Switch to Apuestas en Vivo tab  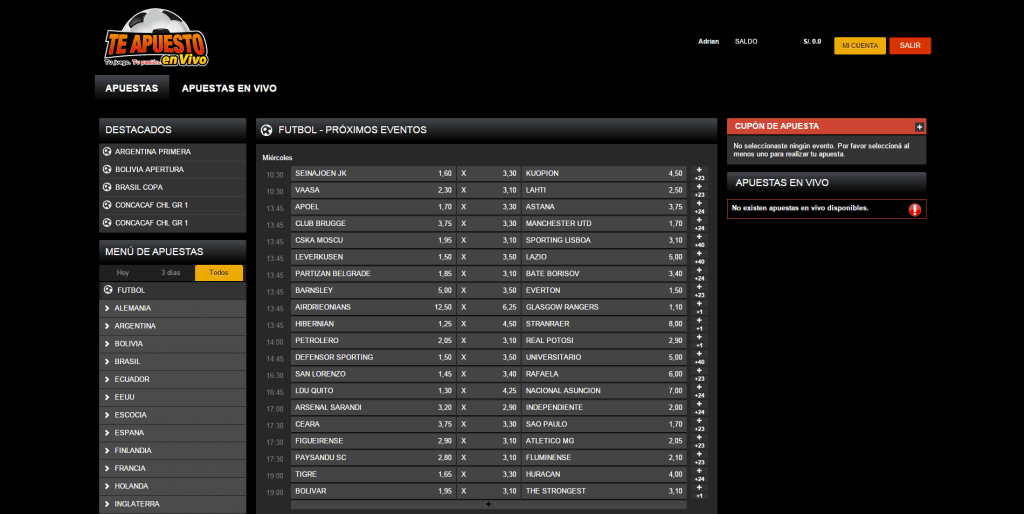point(229,88)
